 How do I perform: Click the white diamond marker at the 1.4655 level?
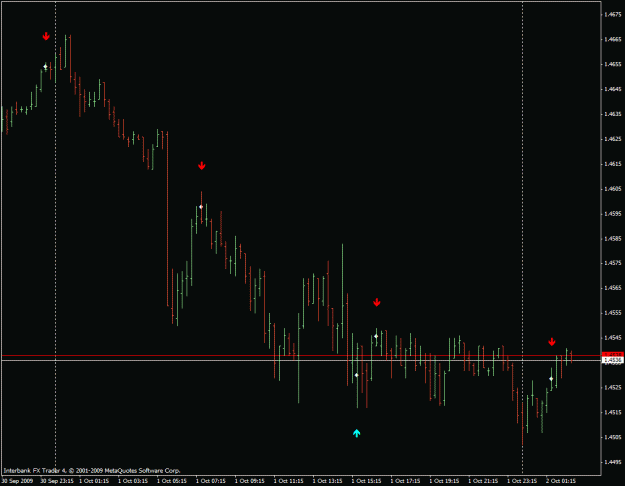click(45, 67)
